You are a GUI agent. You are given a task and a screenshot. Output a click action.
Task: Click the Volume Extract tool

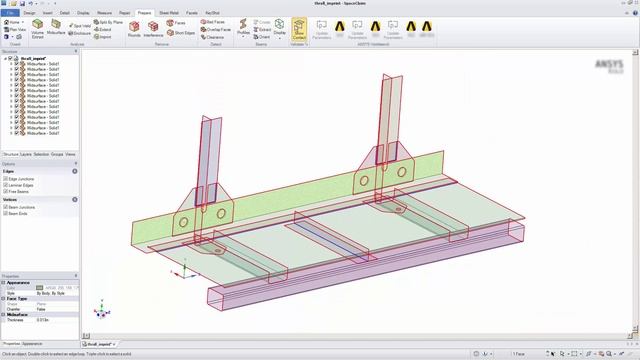tap(38, 29)
